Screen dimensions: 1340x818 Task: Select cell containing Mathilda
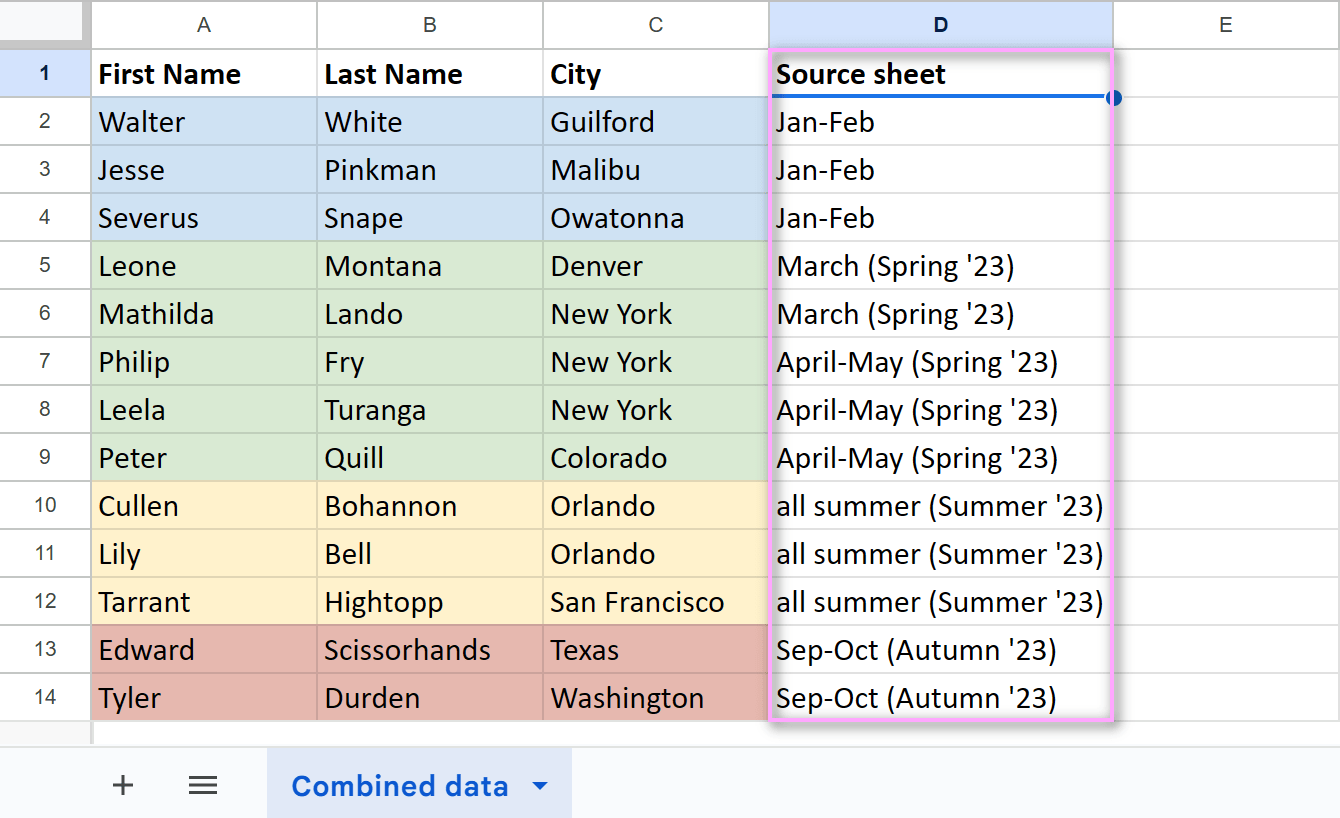[x=204, y=314]
